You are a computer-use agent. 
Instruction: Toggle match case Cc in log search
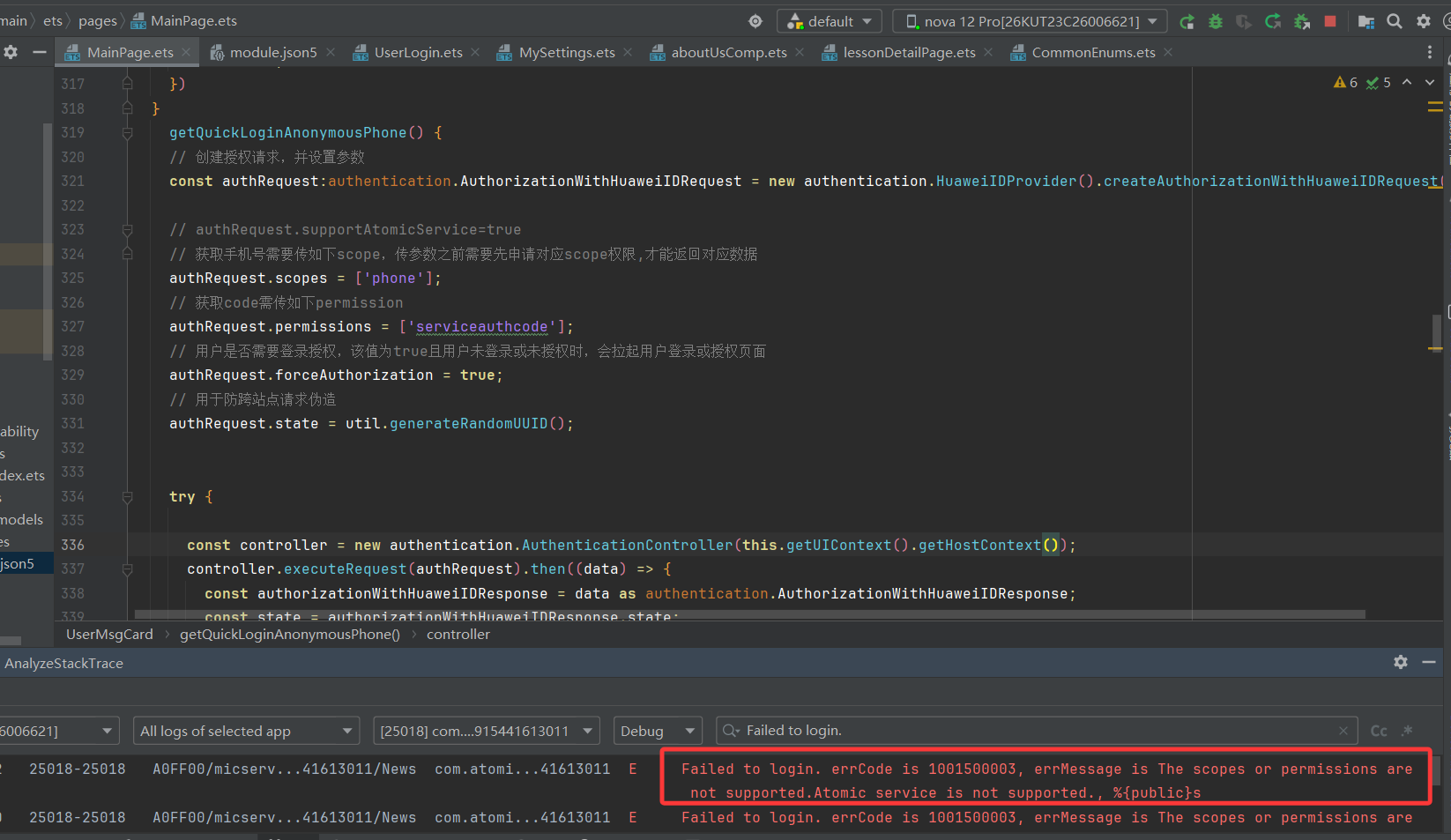[1379, 731]
